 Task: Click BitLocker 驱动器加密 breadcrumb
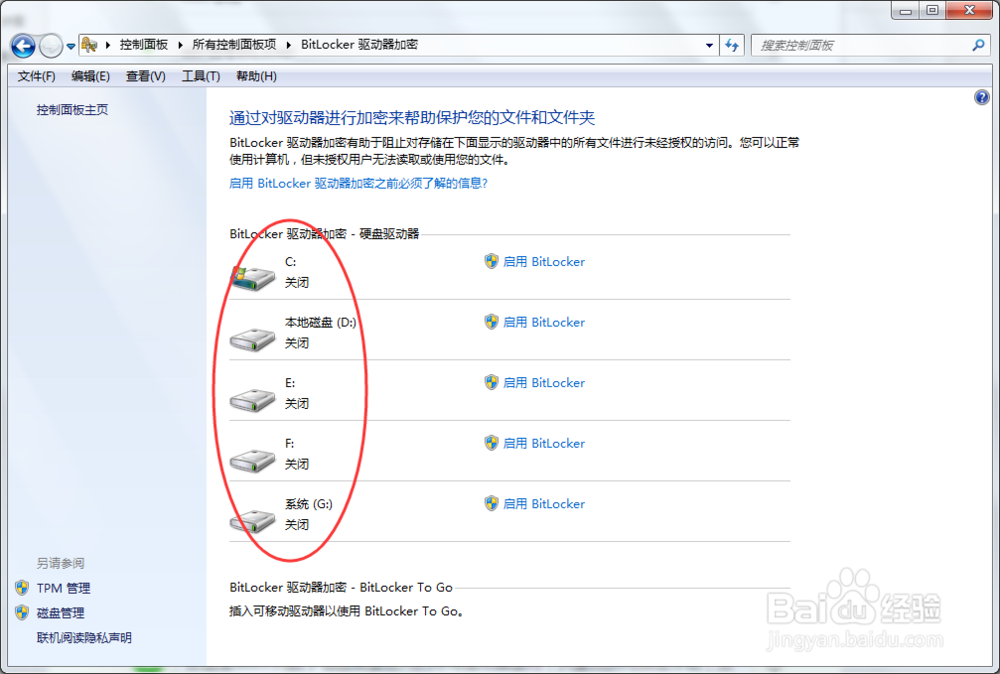click(359, 45)
